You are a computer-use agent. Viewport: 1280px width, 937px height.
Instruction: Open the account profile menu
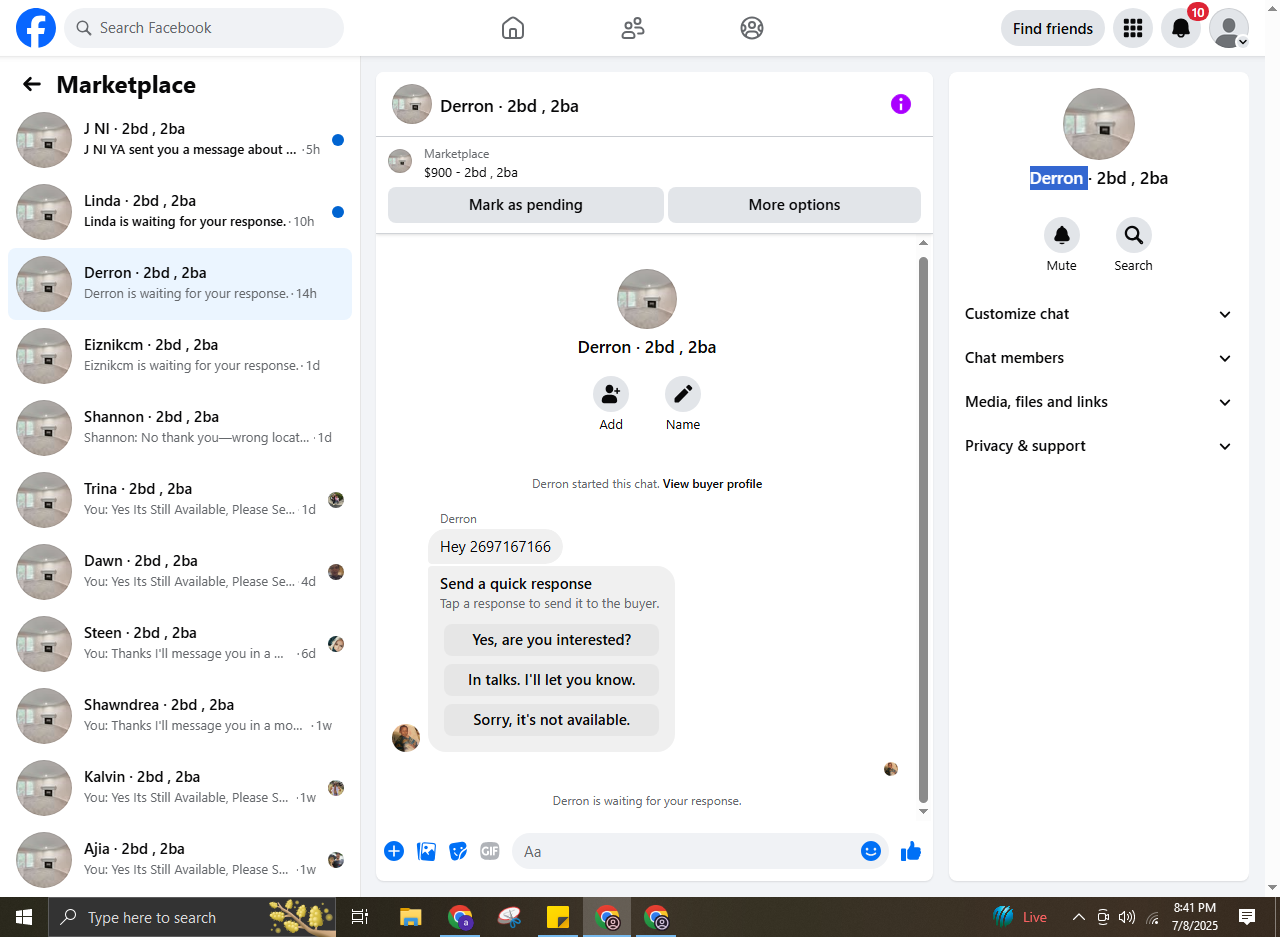(1229, 28)
